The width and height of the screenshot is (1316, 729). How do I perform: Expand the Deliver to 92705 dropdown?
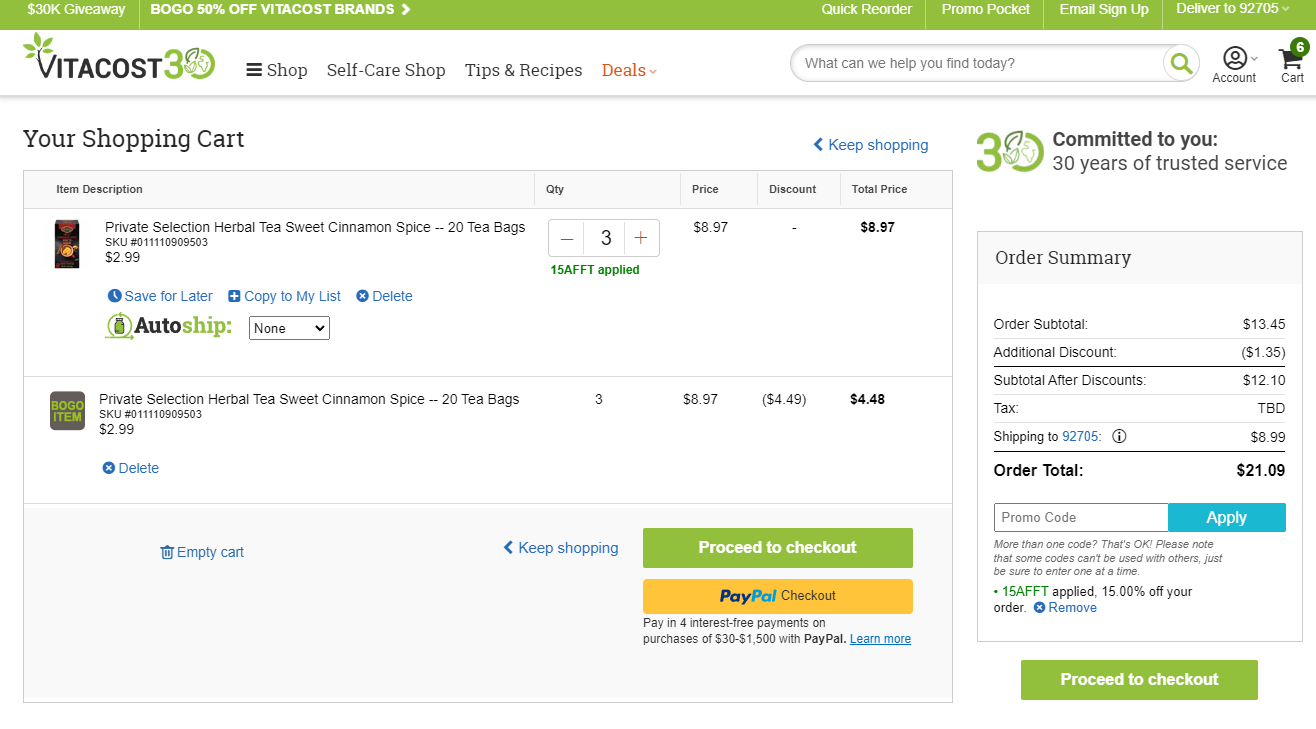point(1233,9)
